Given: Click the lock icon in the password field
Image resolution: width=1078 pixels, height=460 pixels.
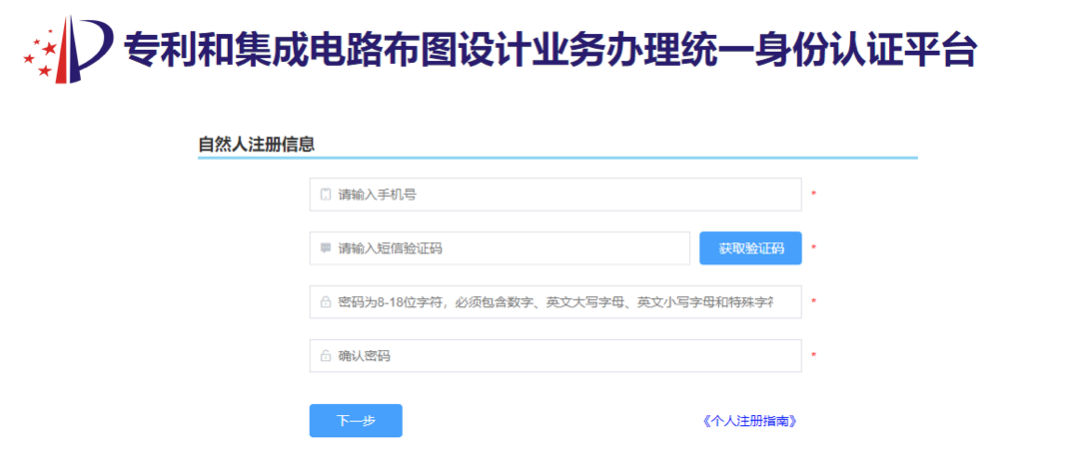Looking at the screenshot, I should pyautogui.click(x=326, y=302).
